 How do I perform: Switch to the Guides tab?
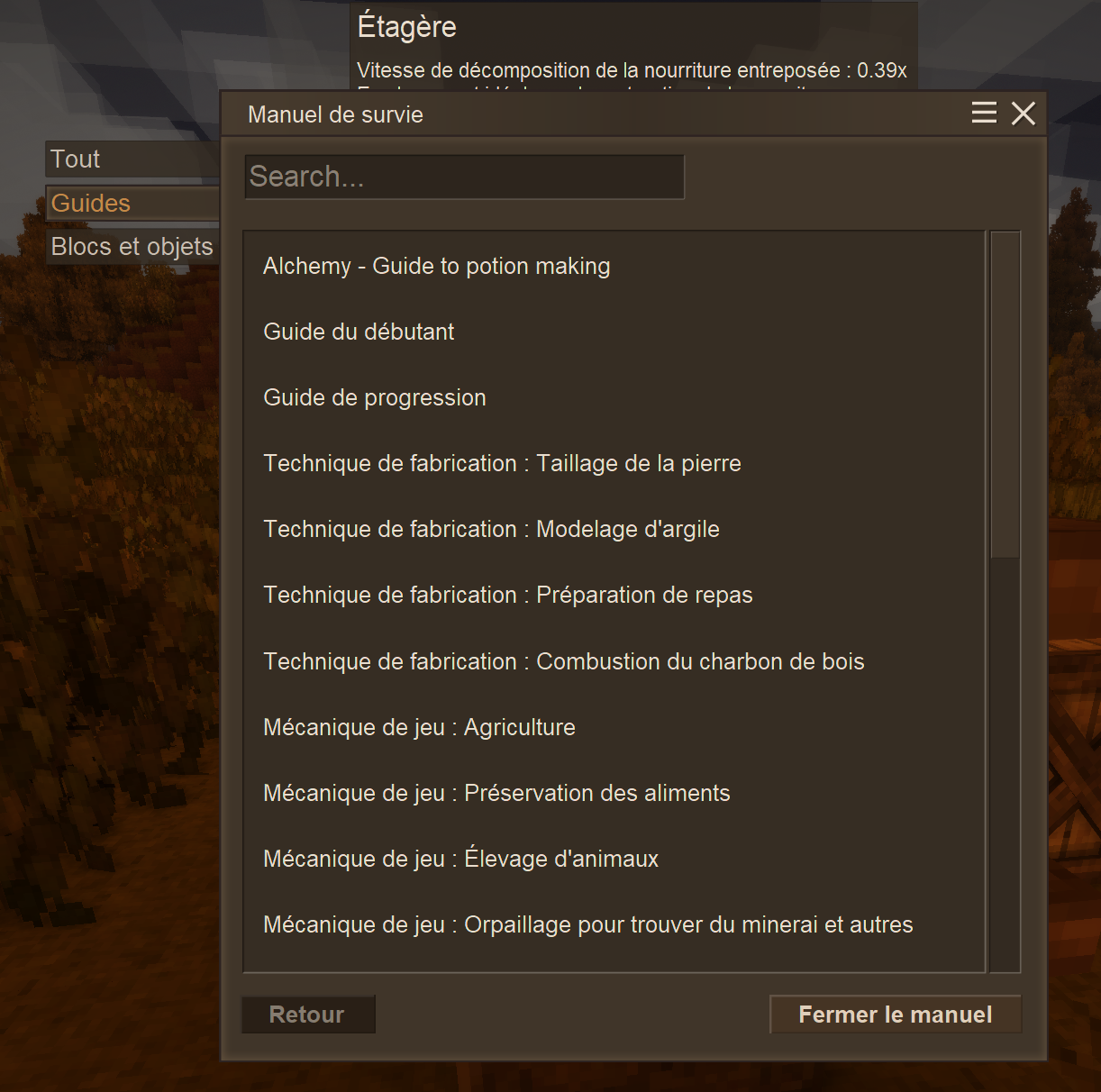coord(132,204)
